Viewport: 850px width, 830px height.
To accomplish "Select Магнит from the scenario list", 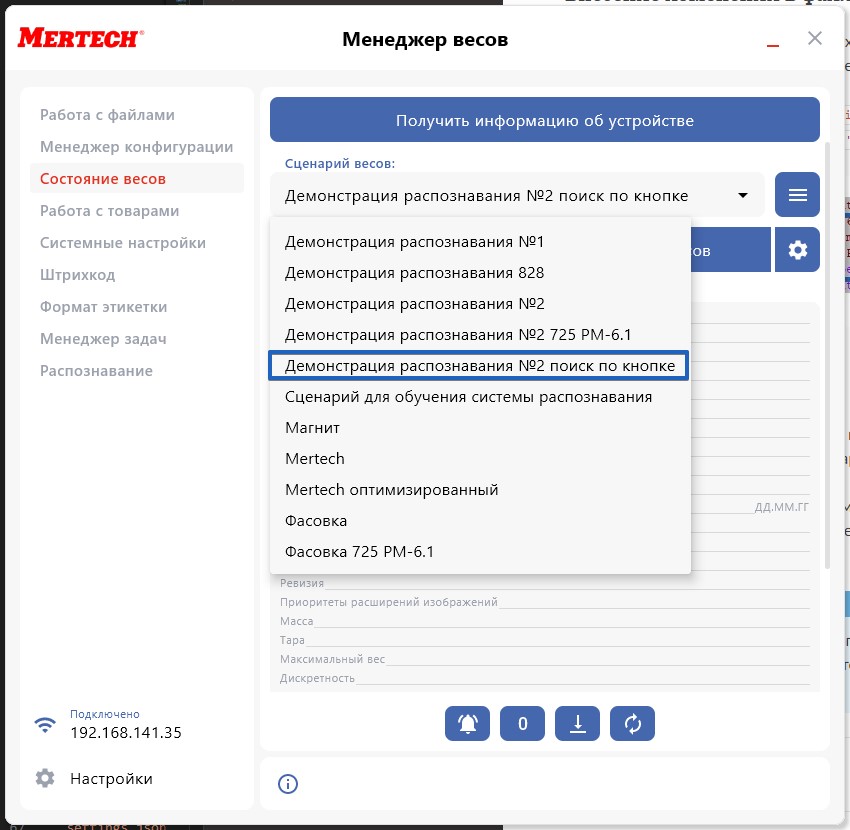I will pos(312,428).
